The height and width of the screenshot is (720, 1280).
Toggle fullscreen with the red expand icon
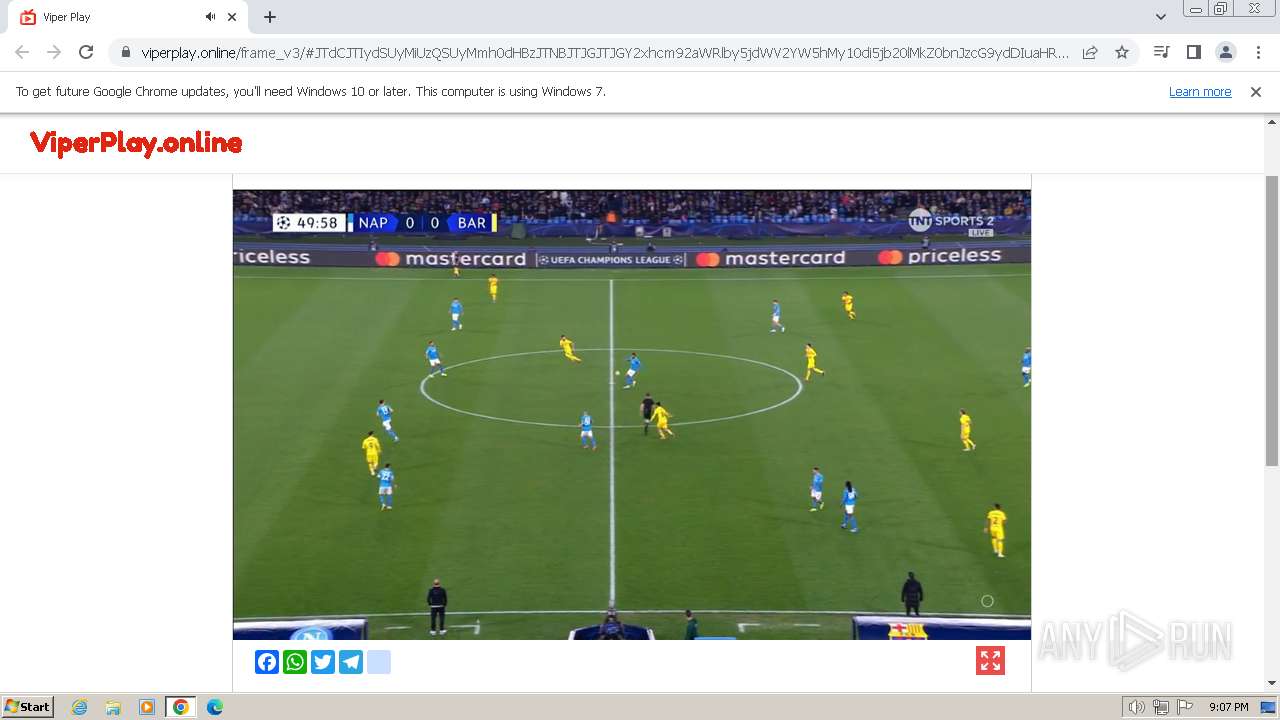(990, 661)
